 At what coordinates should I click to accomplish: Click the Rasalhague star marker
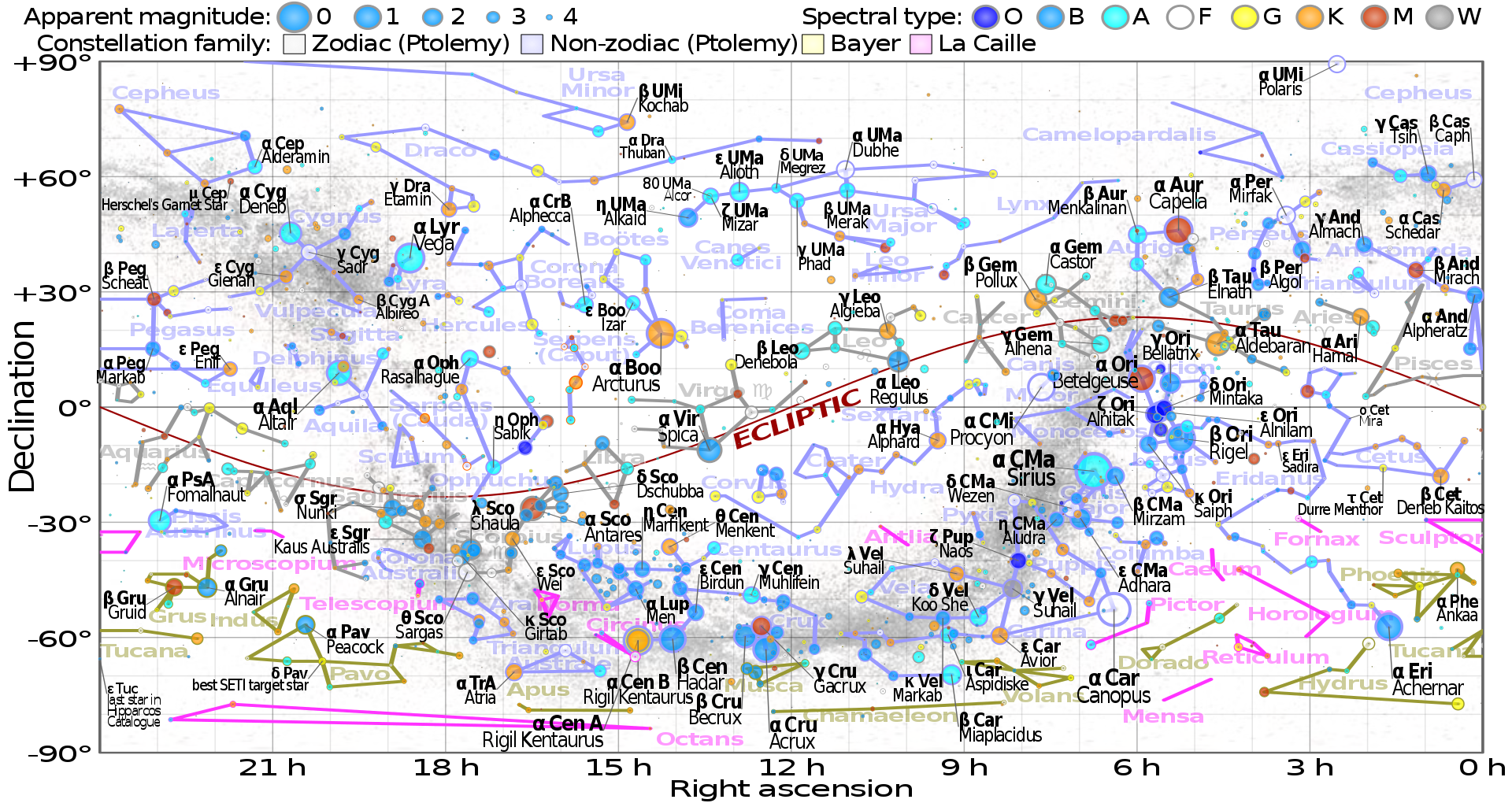(470, 360)
